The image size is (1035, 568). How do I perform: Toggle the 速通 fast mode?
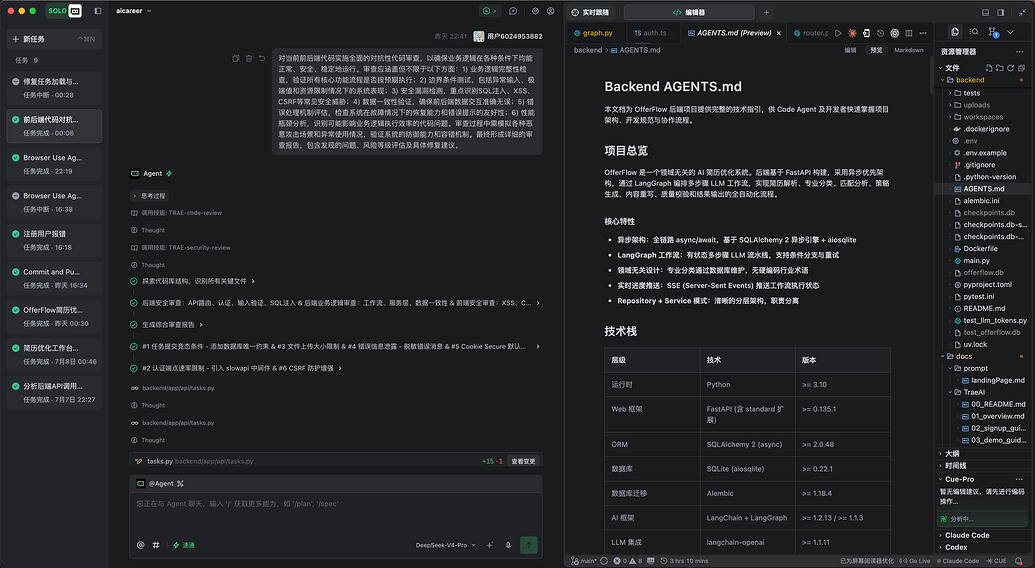tap(184, 545)
